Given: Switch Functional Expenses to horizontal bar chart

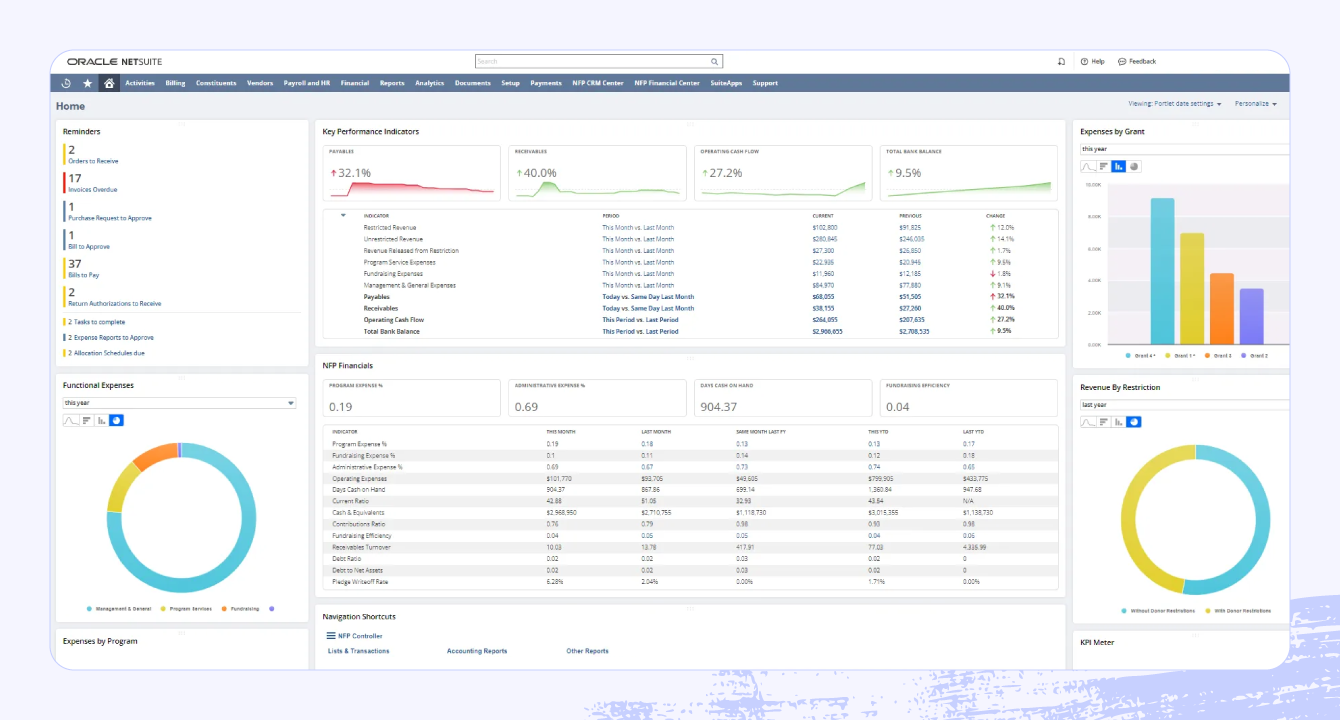Looking at the screenshot, I should tap(86, 421).
